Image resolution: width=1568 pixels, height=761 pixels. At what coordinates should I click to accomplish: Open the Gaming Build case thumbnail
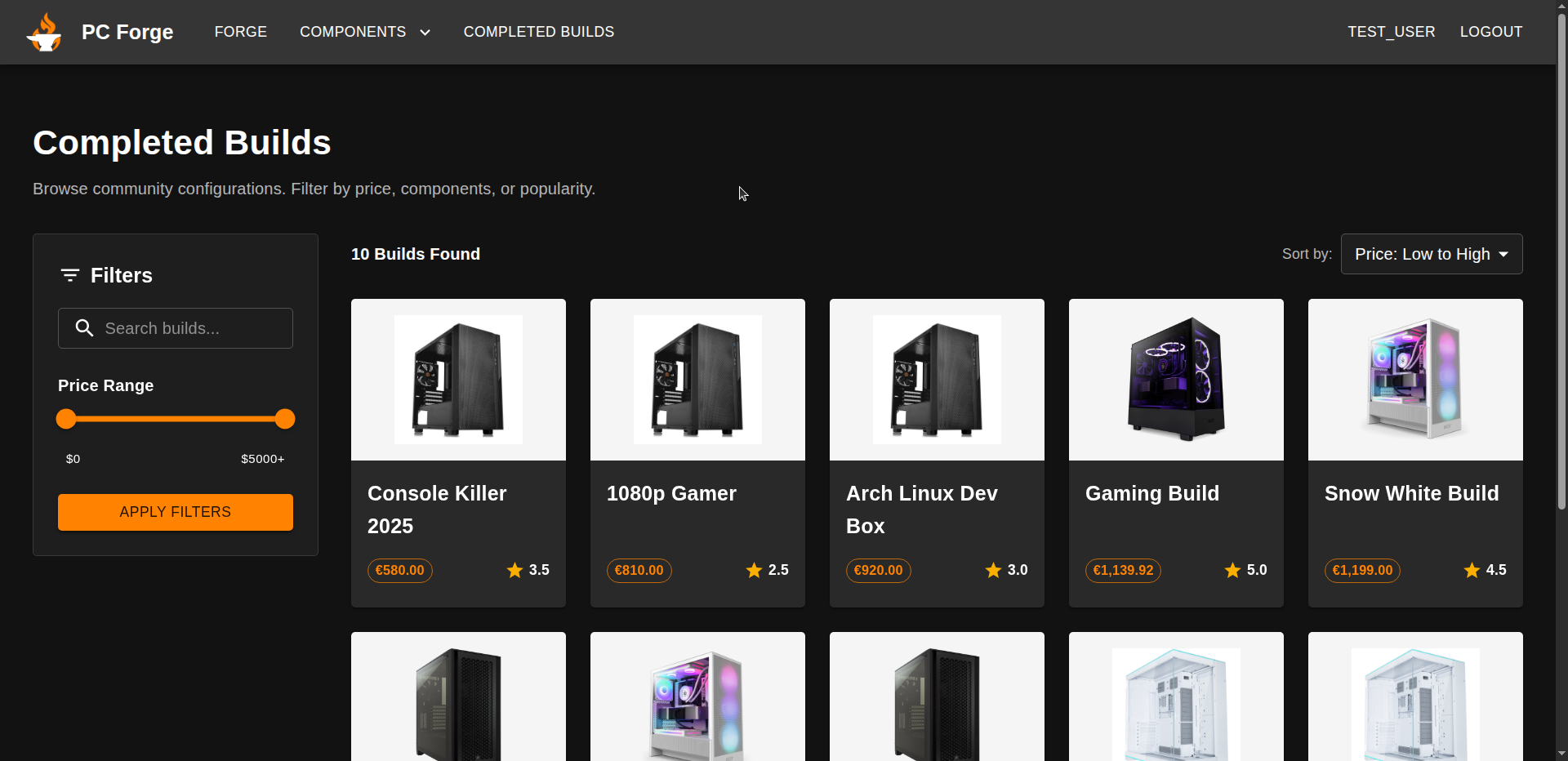[1176, 380]
